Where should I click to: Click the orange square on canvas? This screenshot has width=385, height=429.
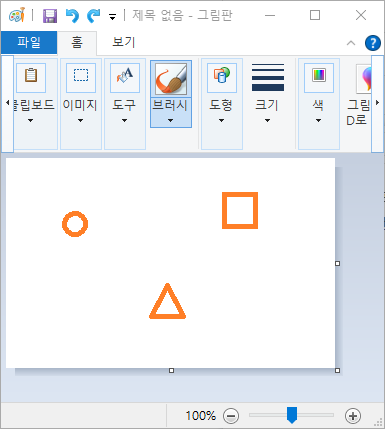[x=240, y=210]
